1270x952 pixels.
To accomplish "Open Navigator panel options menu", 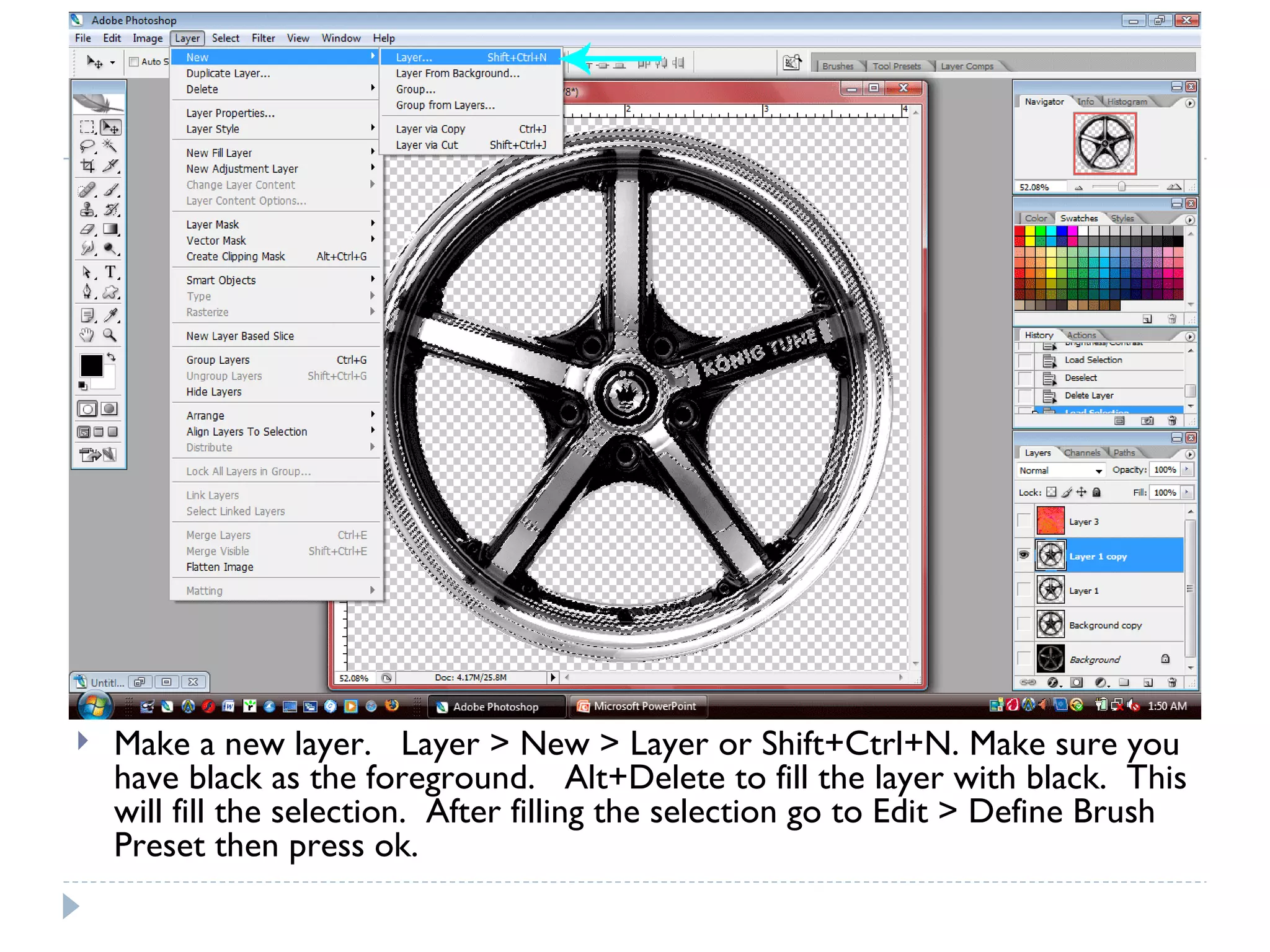I will click(x=1189, y=103).
